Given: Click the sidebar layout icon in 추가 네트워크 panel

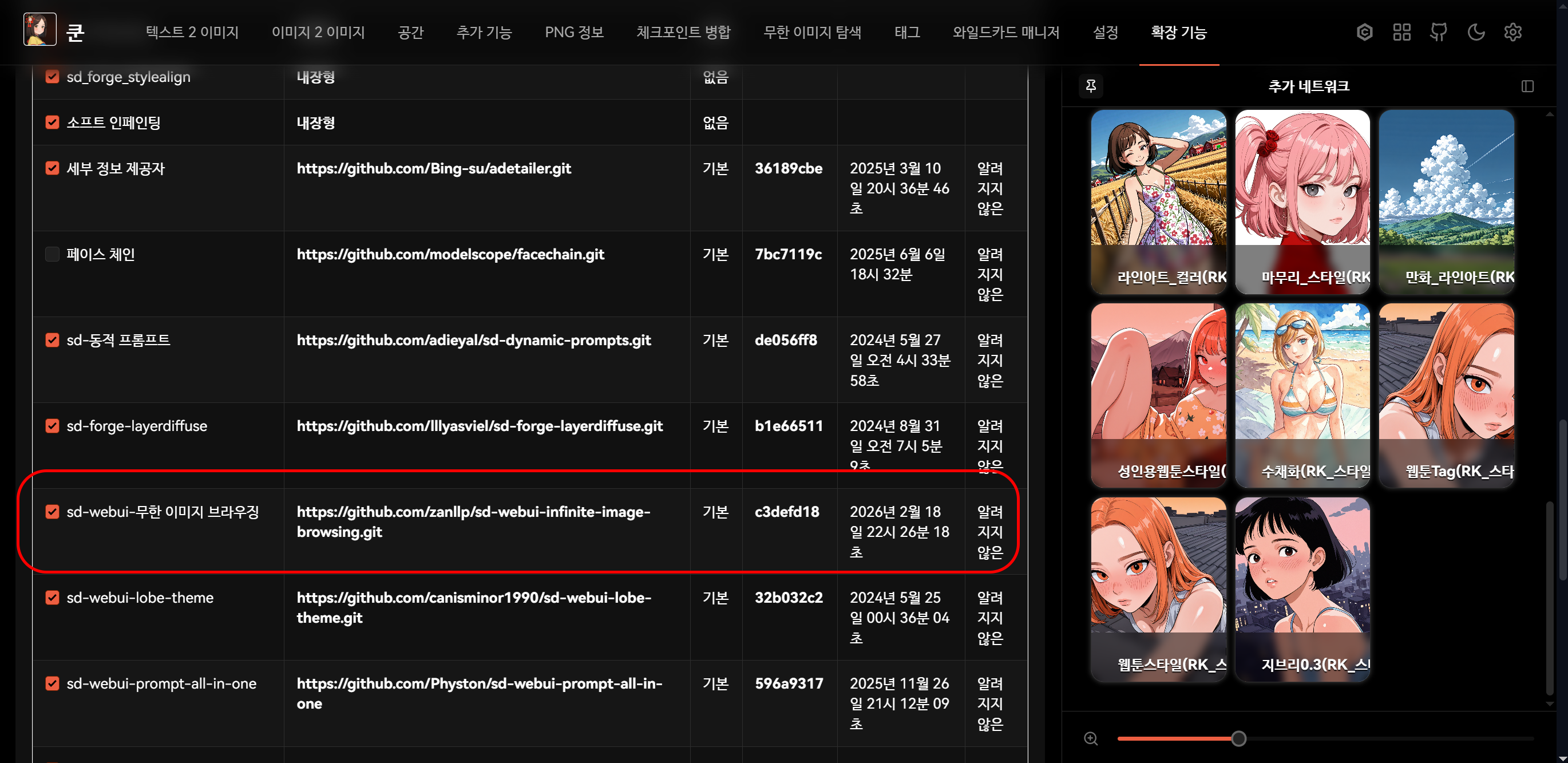Looking at the screenshot, I should pyautogui.click(x=1527, y=86).
